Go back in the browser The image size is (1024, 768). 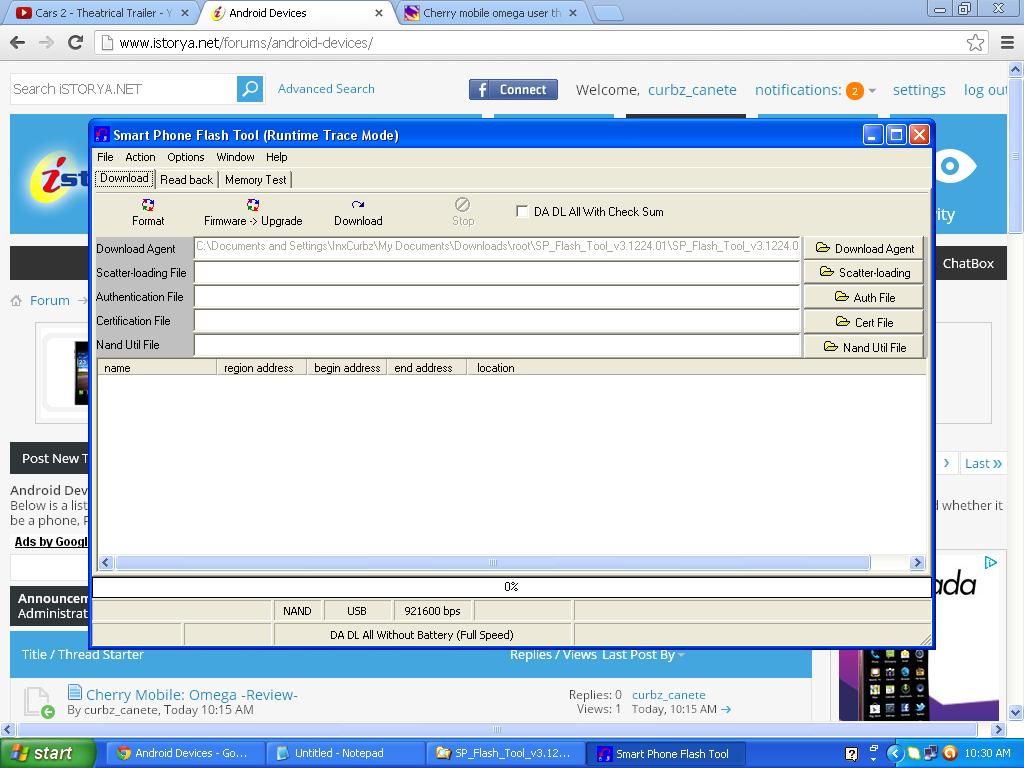18,43
